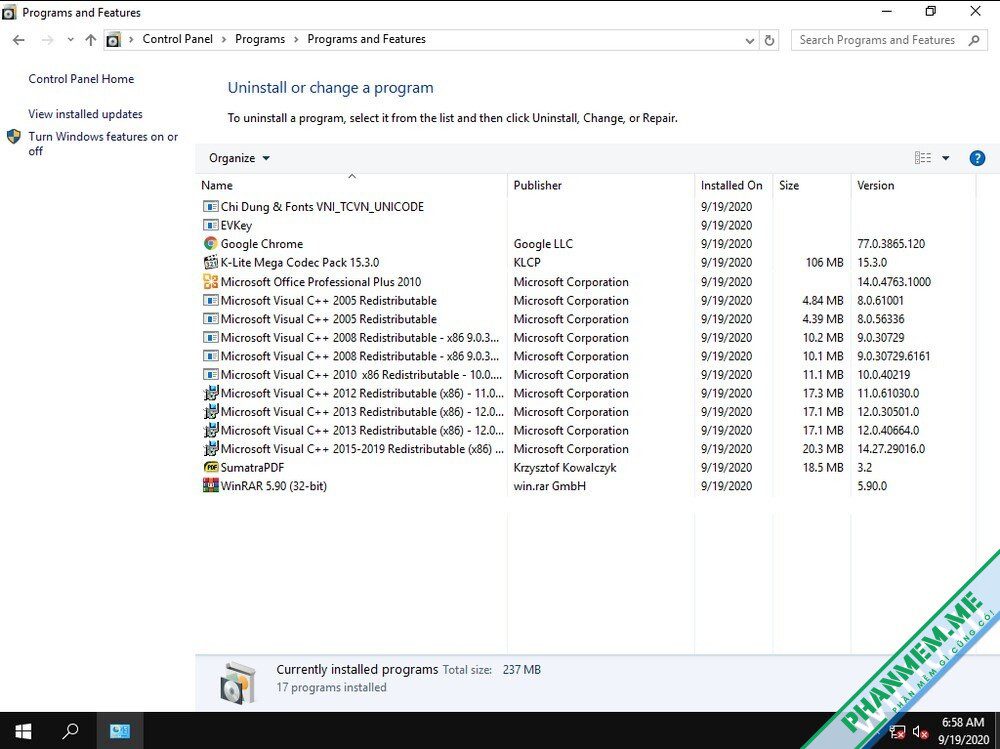Click the Programs and Features breadcrumb
This screenshot has height=749, width=1000.
coord(366,39)
